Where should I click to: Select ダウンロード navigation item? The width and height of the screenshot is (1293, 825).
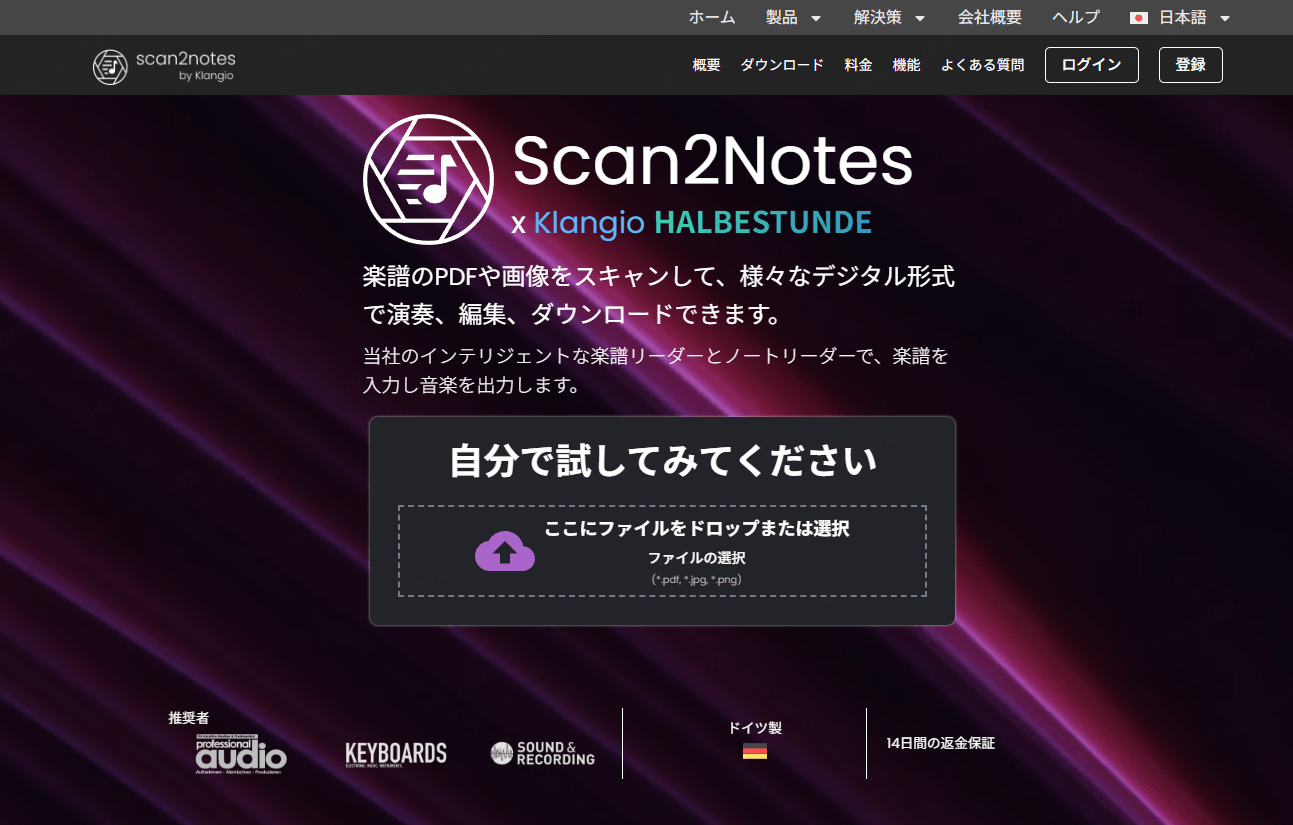782,65
